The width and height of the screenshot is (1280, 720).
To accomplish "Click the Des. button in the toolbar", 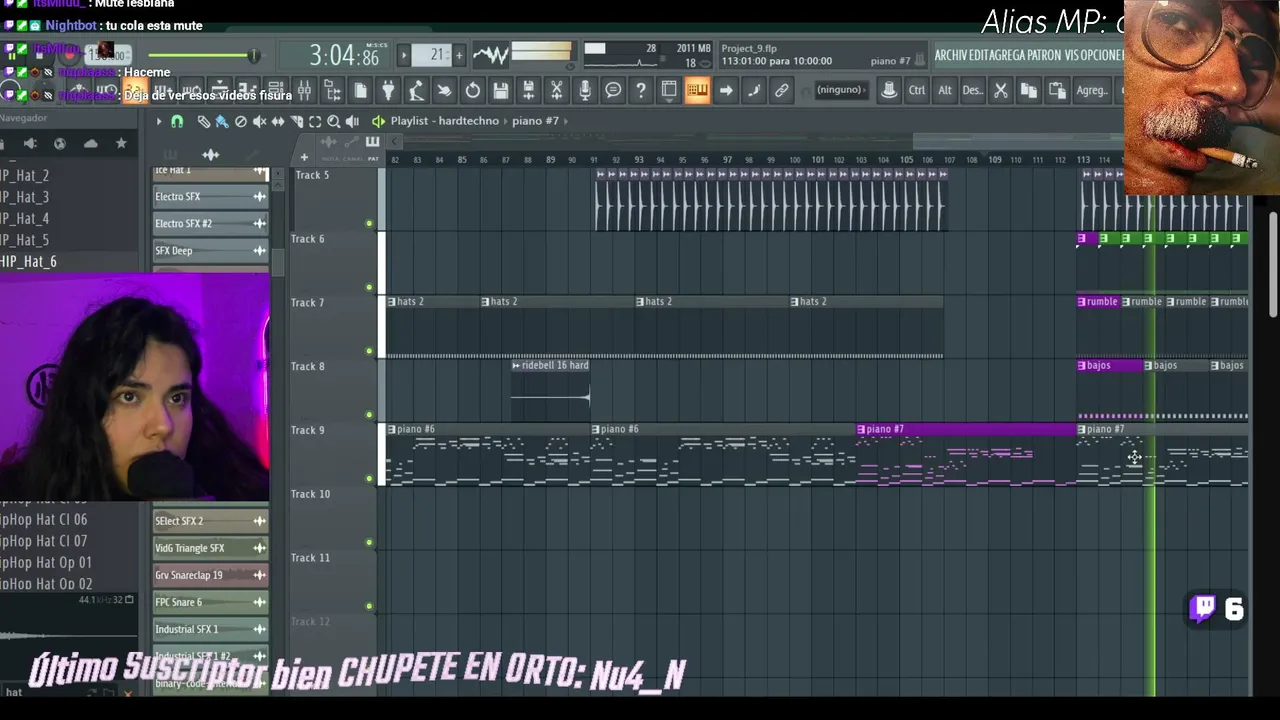I will 972,91.
